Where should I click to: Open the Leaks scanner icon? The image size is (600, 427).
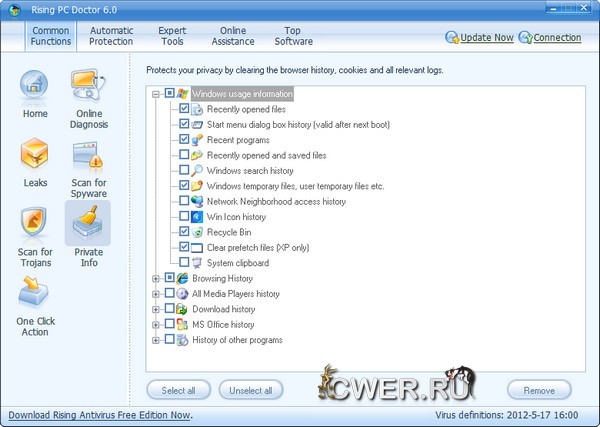(35, 157)
